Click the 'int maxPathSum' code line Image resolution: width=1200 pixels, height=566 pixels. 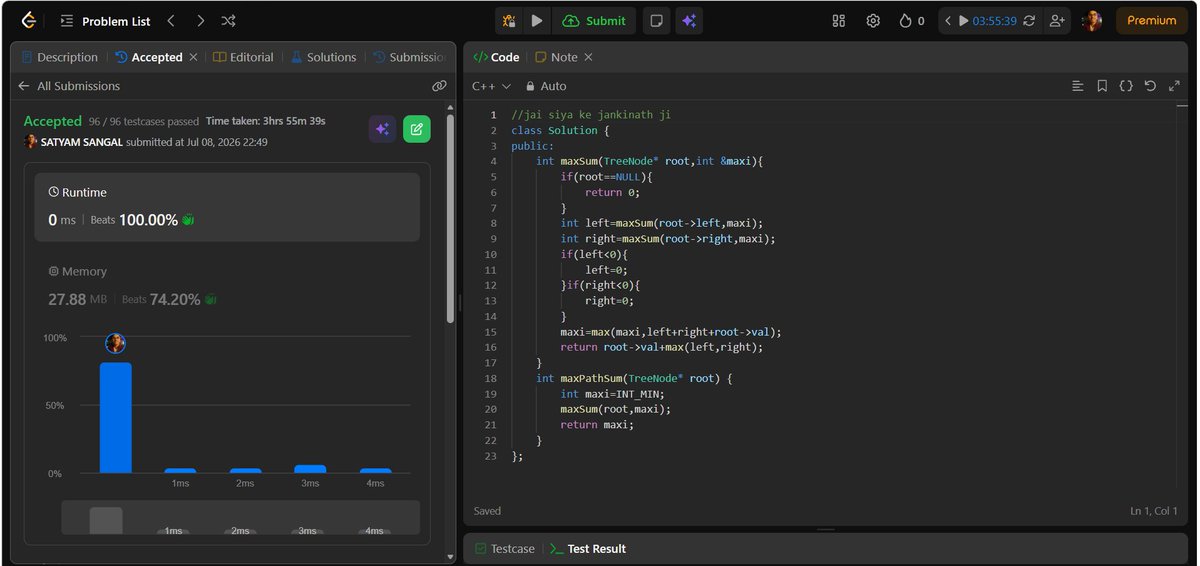click(x=635, y=378)
